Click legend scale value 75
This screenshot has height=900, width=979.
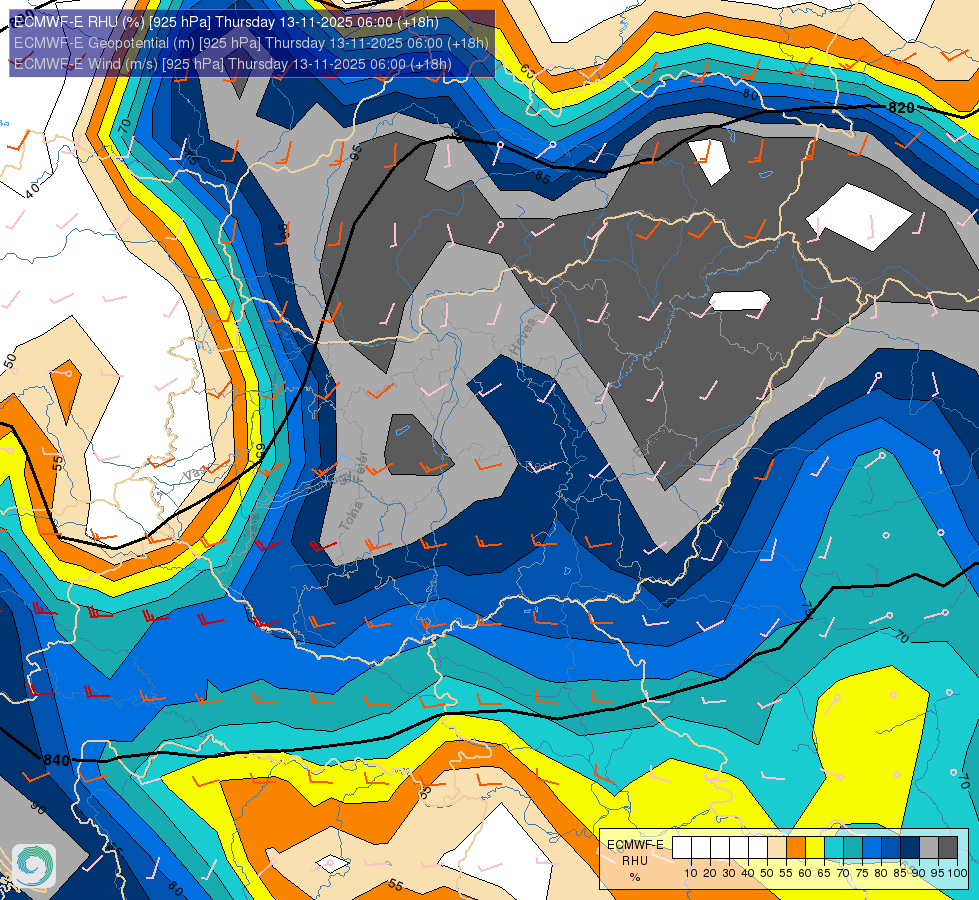coord(862,873)
